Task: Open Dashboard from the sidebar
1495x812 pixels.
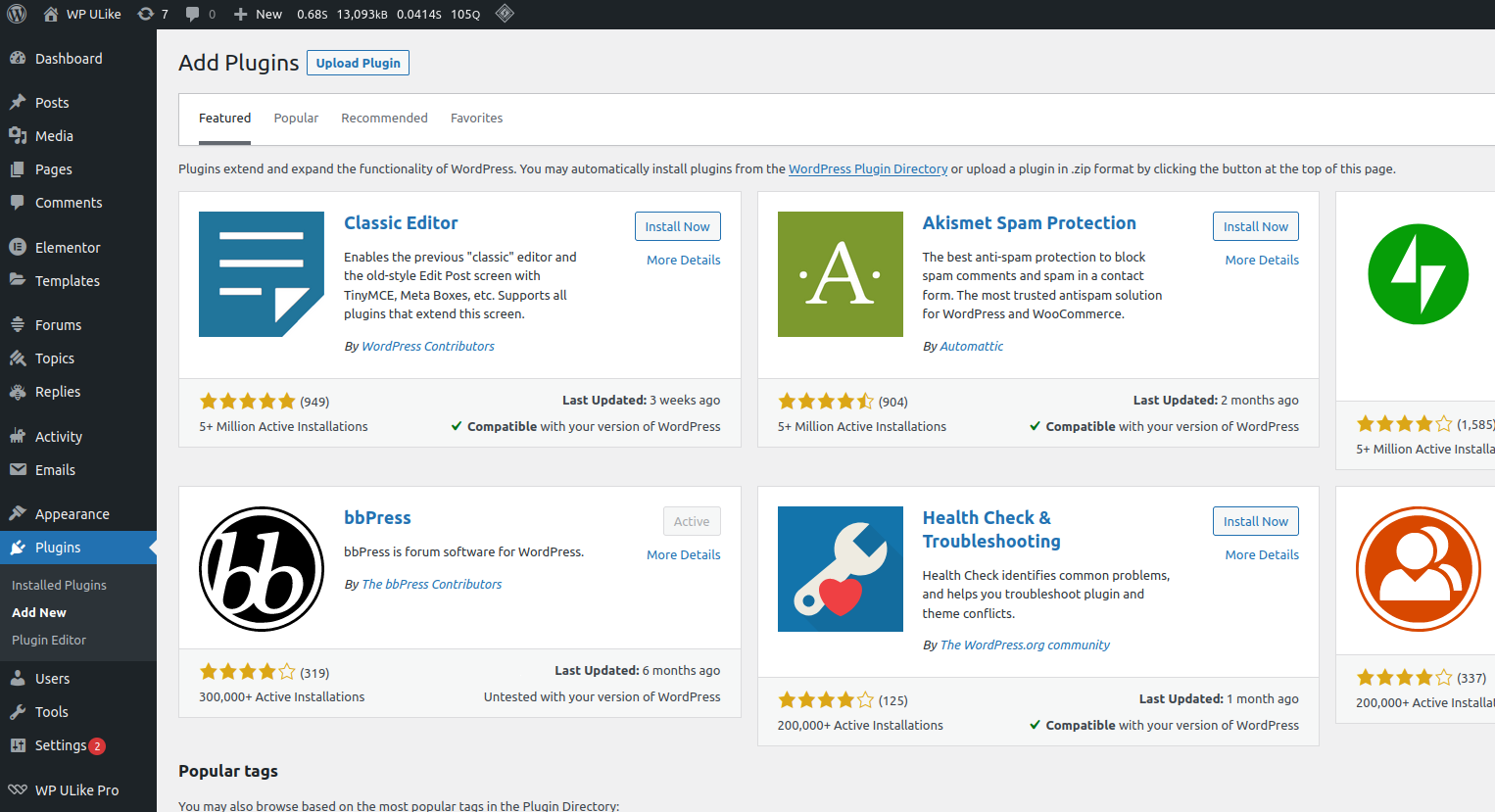Action: [x=78, y=59]
